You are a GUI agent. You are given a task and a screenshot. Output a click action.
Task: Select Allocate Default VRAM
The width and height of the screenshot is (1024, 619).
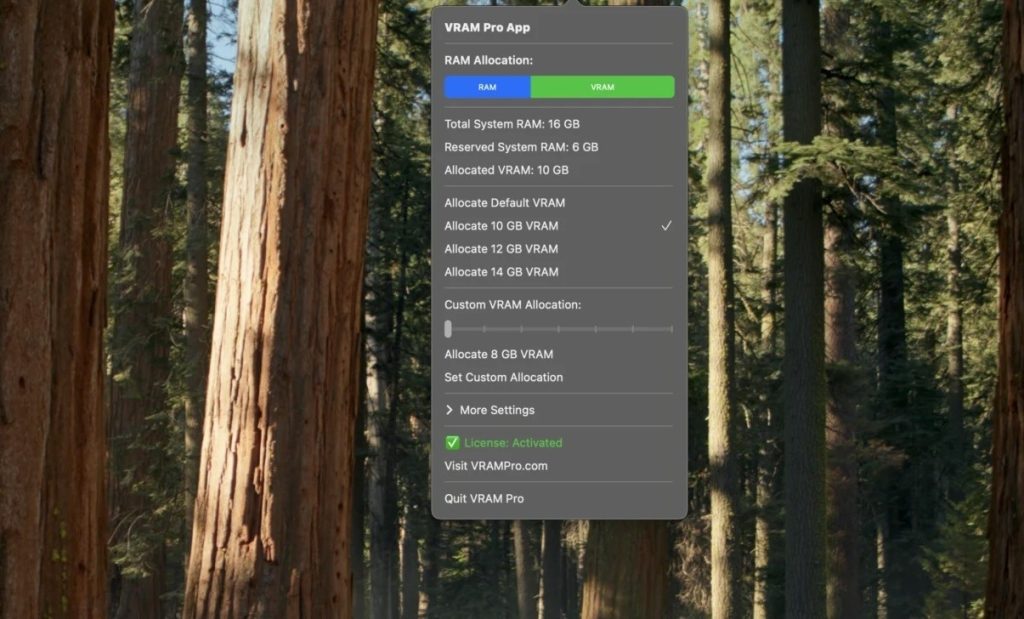pos(504,203)
